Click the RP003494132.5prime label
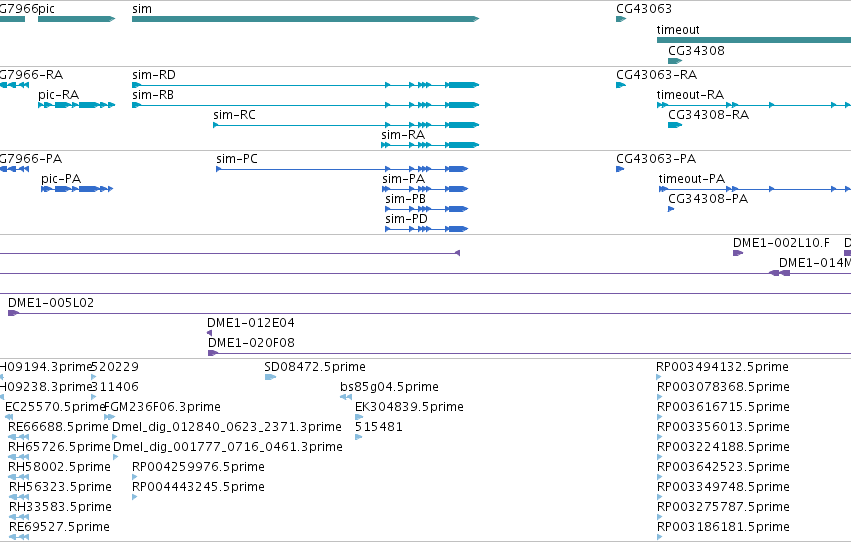 click(x=722, y=367)
